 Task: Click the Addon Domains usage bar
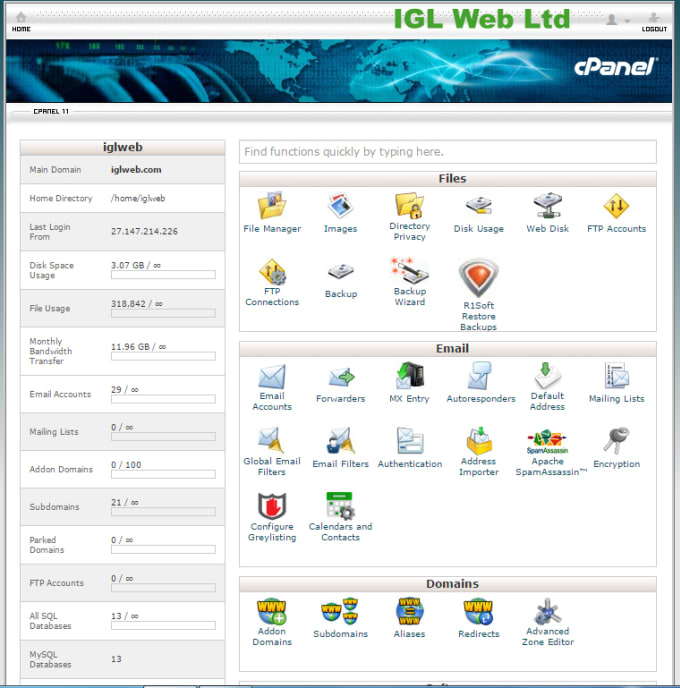(163, 474)
